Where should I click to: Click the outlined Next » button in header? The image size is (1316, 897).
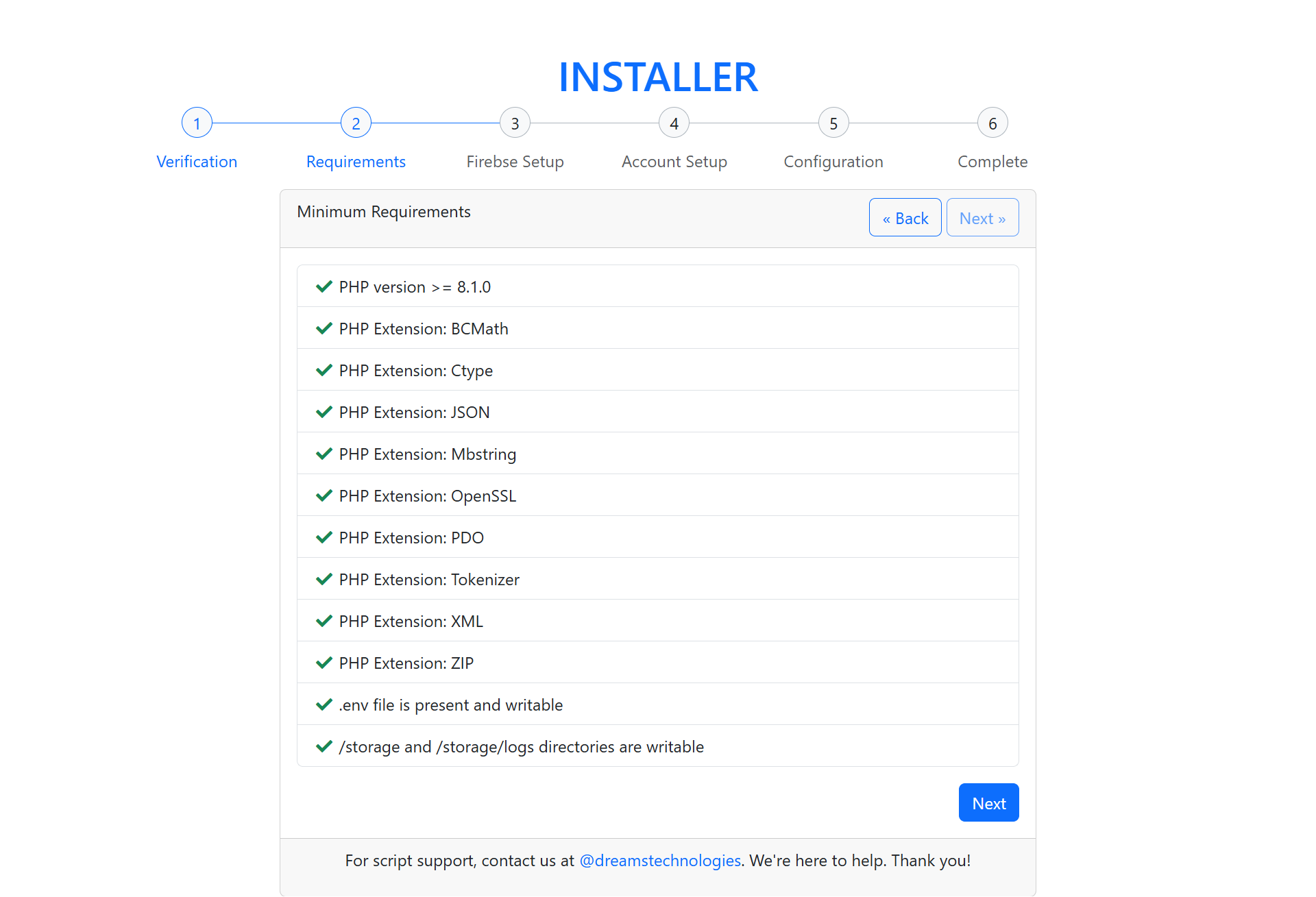pos(982,217)
